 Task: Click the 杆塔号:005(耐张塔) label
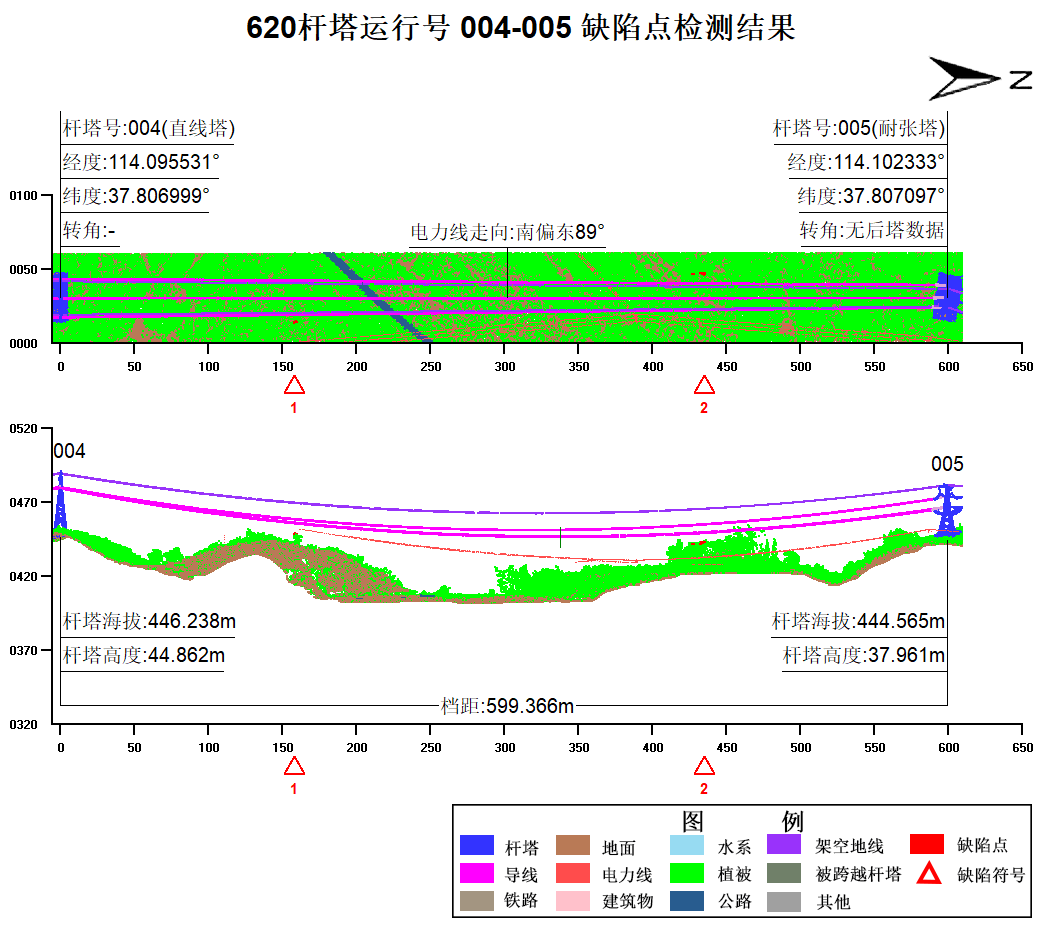[x=859, y=128]
